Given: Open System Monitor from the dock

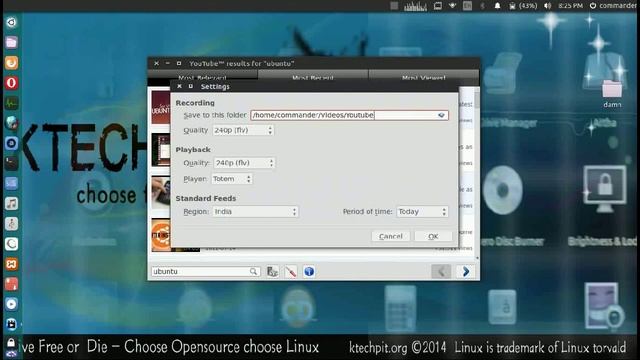Looking at the screenshot, I should (x=11, y=103).
